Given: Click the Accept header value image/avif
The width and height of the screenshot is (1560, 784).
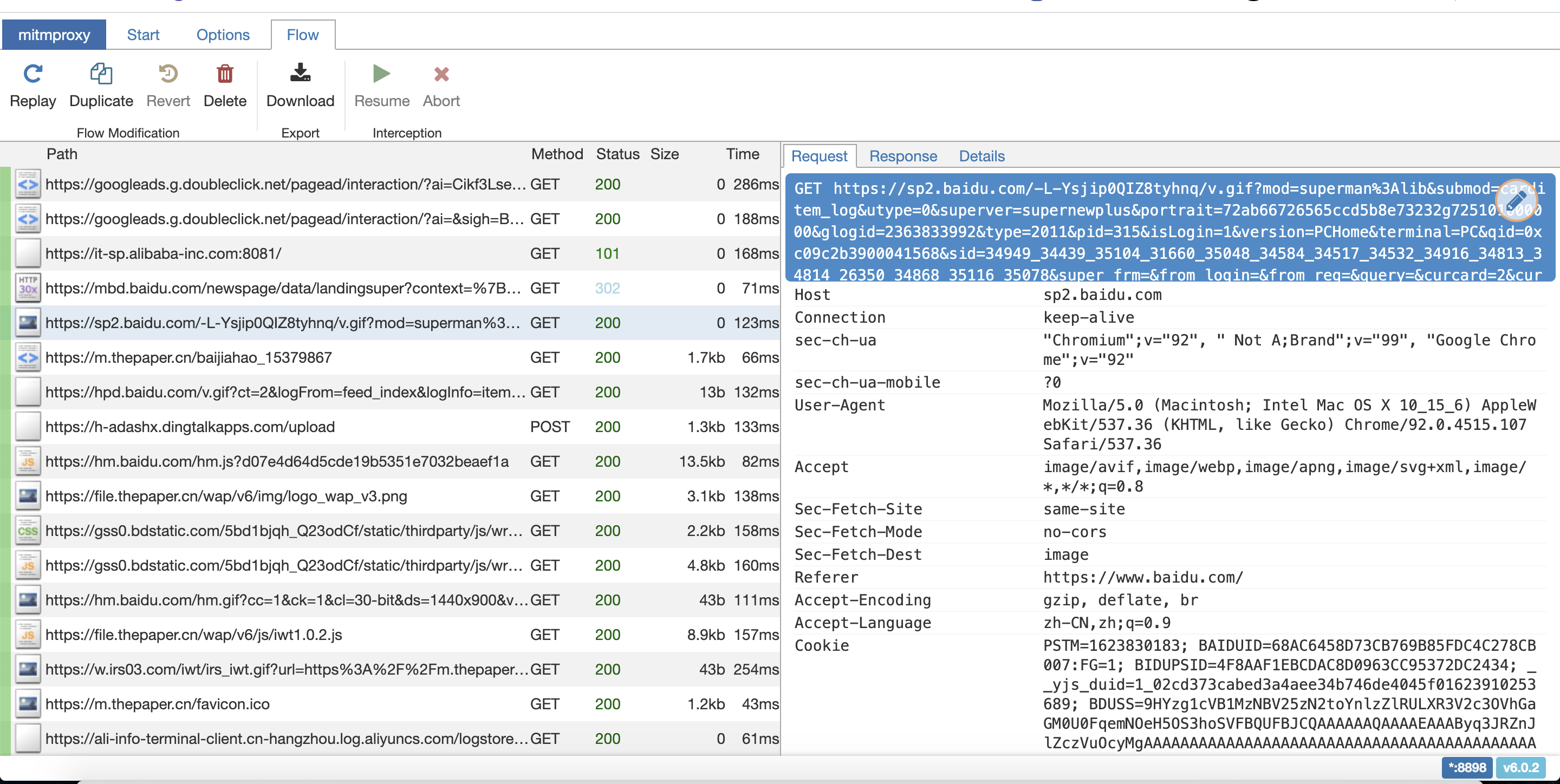Looking at the screenshot, I should tap(1284, 476).
